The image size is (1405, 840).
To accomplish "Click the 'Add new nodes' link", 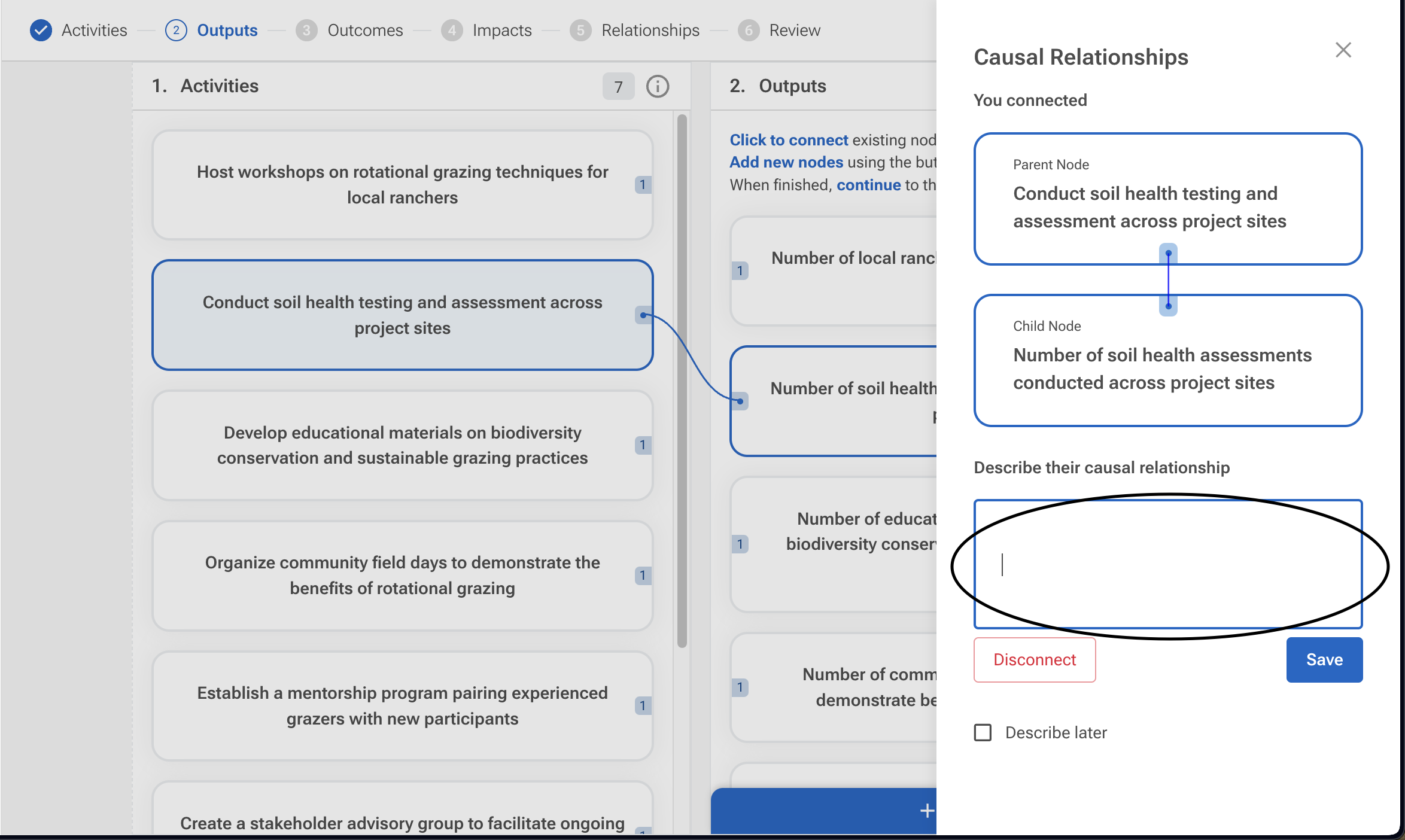I will click(x=786, y=162).
